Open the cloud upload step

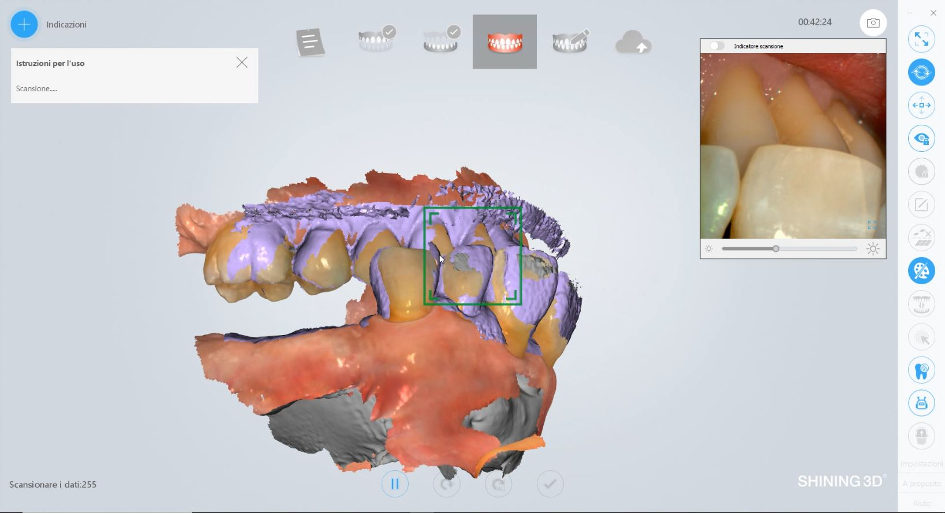coord(633,42)
